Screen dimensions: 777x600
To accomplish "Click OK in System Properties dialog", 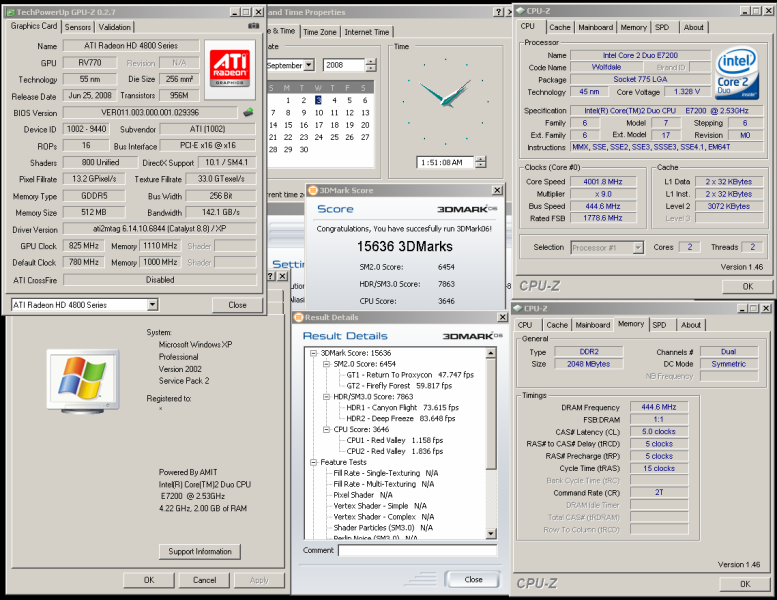I will pos(149,580).
